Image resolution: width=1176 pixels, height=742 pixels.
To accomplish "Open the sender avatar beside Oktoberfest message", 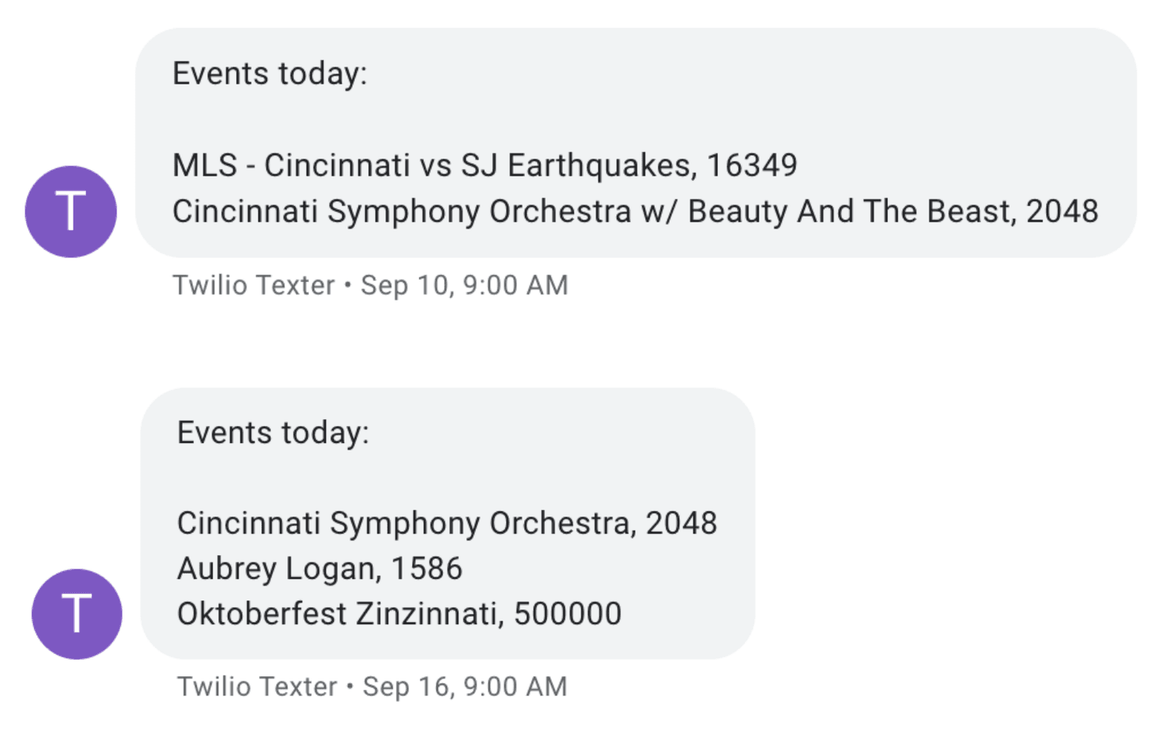I will point(76,614).
